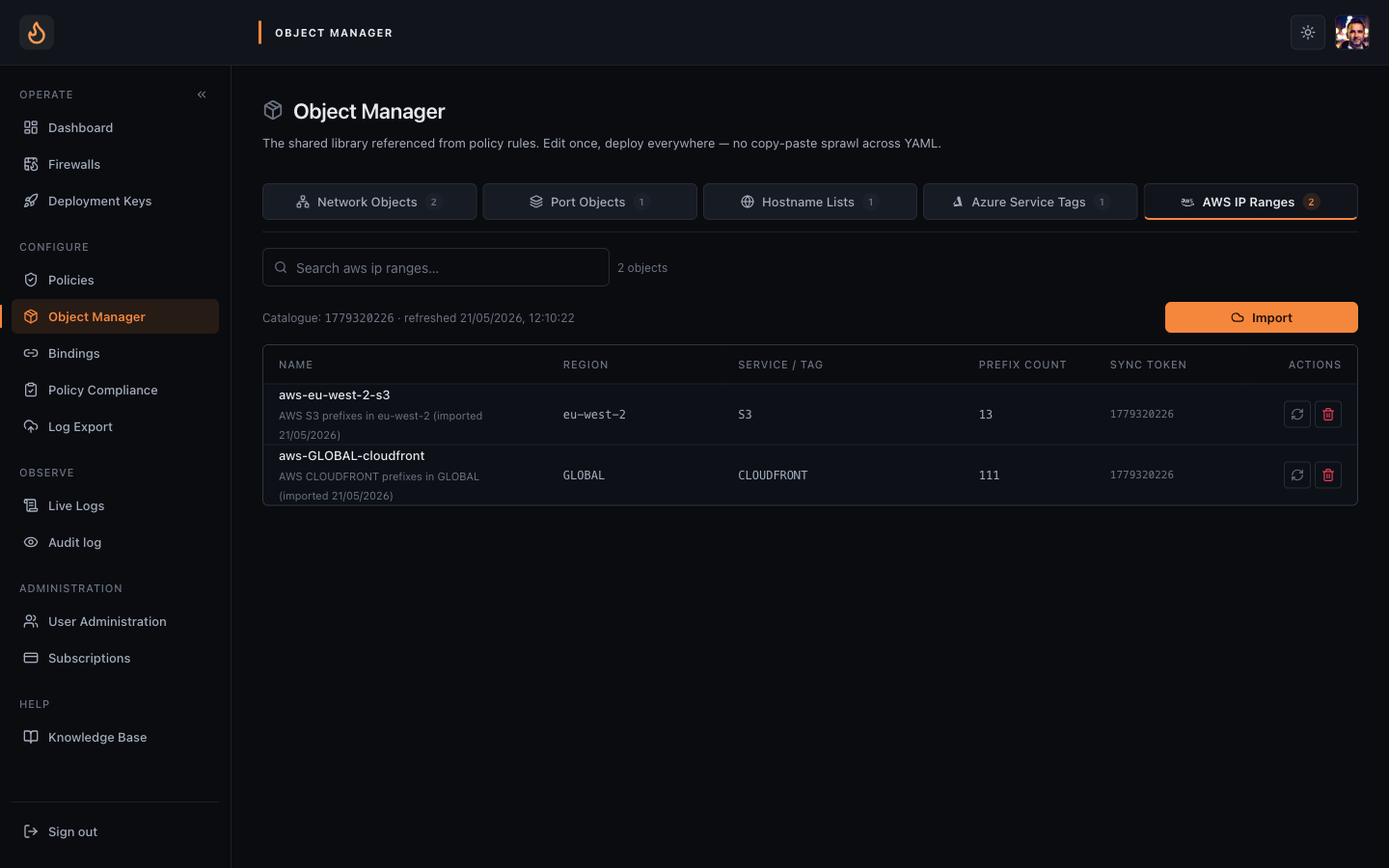Click the Audit log eye icon

pyautogui.click(x=31, y=542)
